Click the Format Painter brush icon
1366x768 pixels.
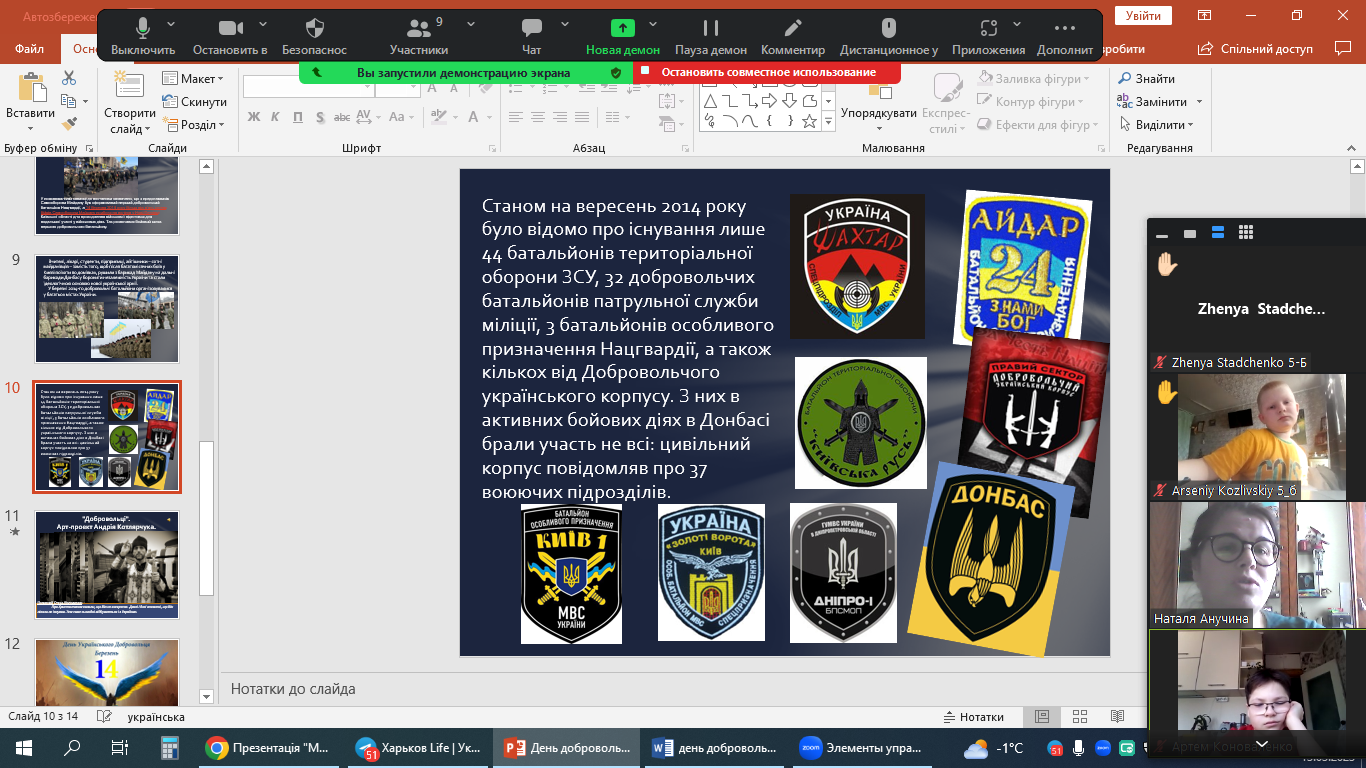69,124
